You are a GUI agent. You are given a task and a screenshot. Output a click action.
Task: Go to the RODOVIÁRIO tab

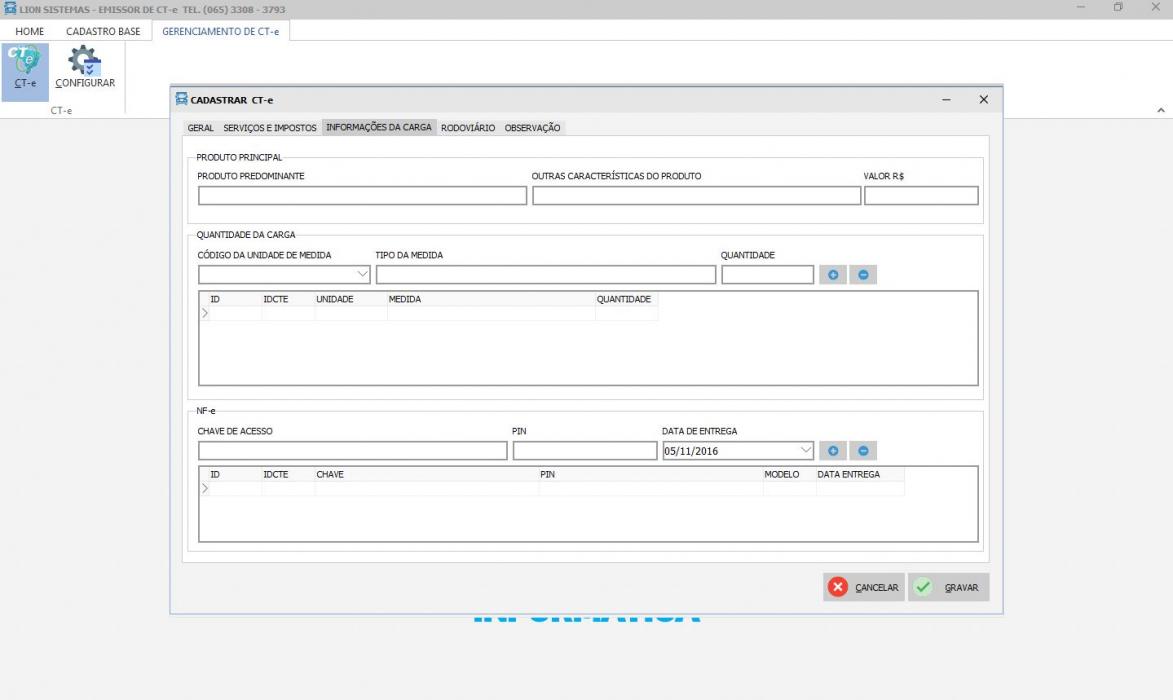[468, 128]
